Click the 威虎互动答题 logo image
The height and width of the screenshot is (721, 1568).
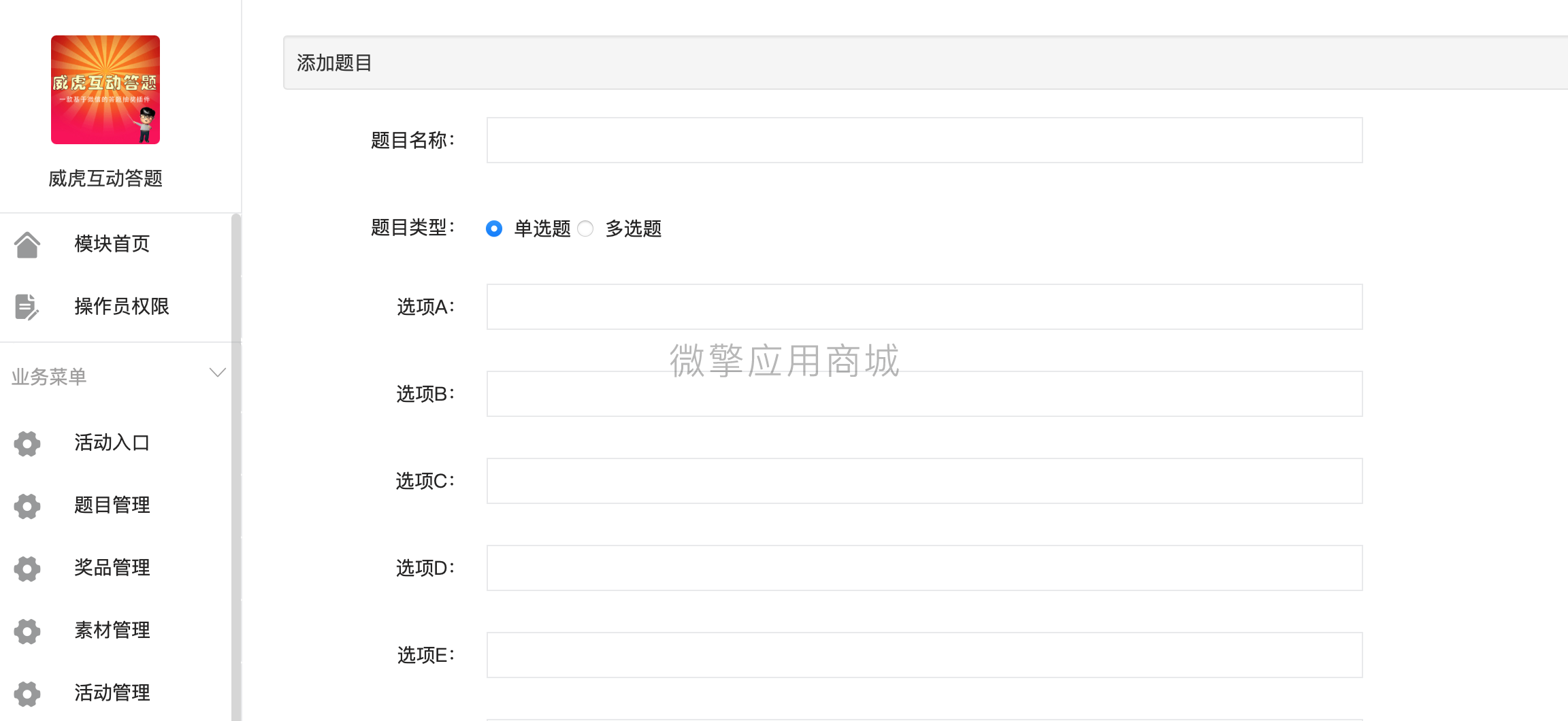[105, 90]
